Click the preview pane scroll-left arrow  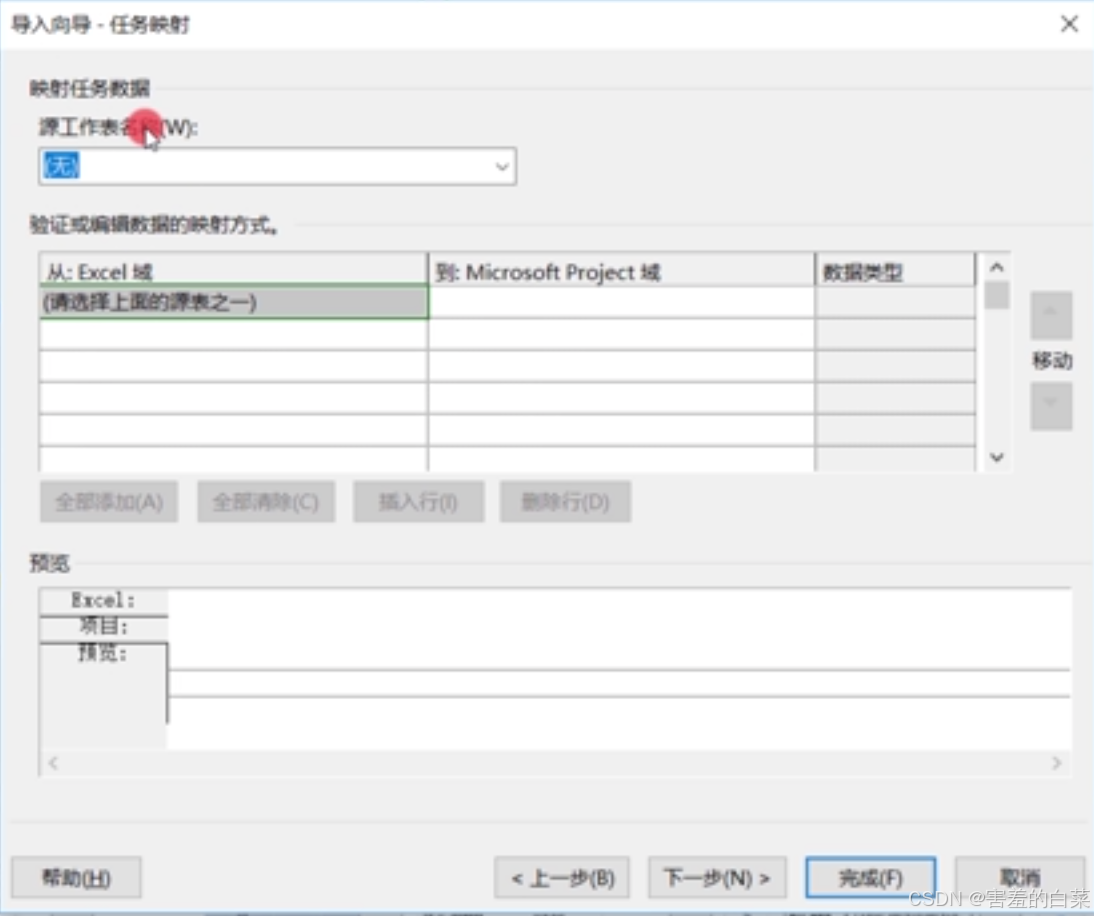54,763
